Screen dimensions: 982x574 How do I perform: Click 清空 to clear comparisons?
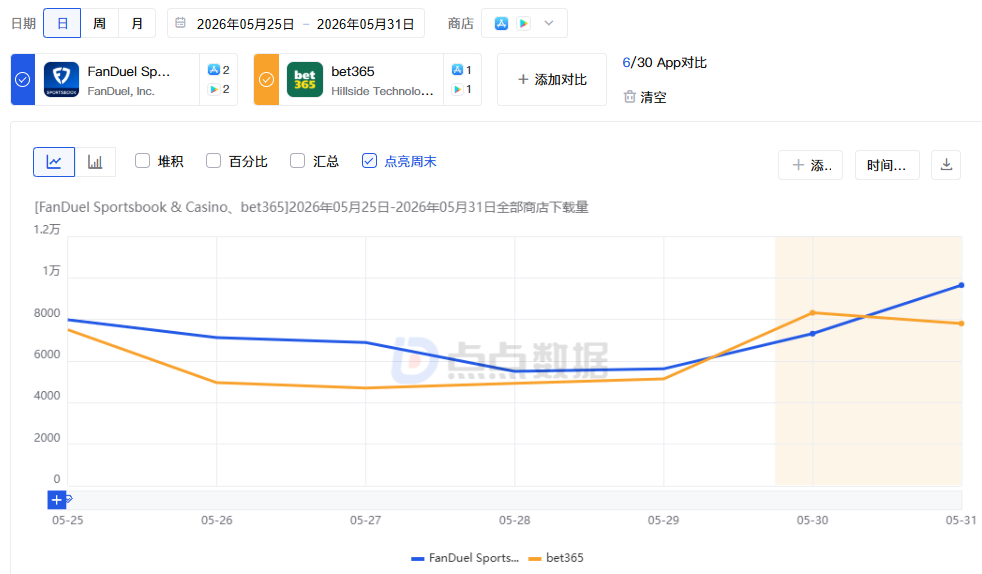click(653, 97)
